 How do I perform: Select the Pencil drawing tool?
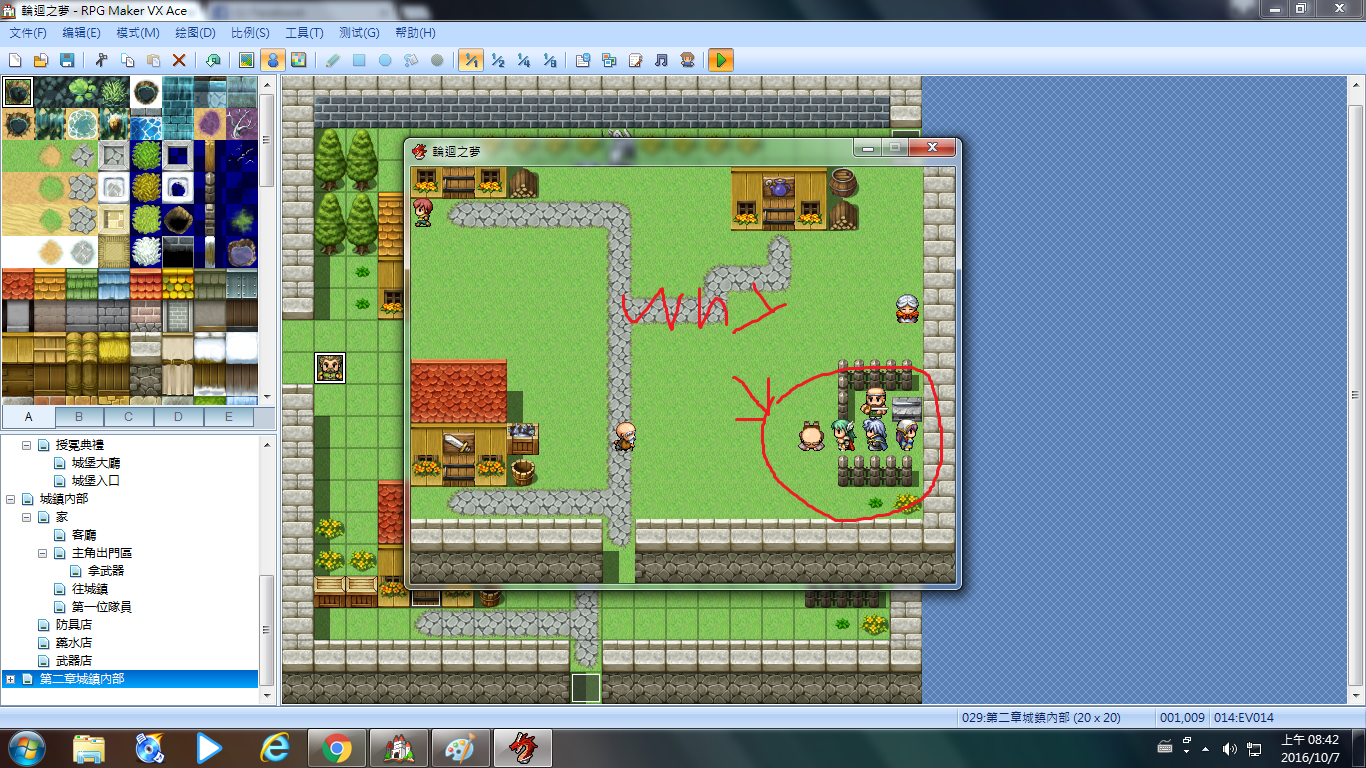(333, 60)
